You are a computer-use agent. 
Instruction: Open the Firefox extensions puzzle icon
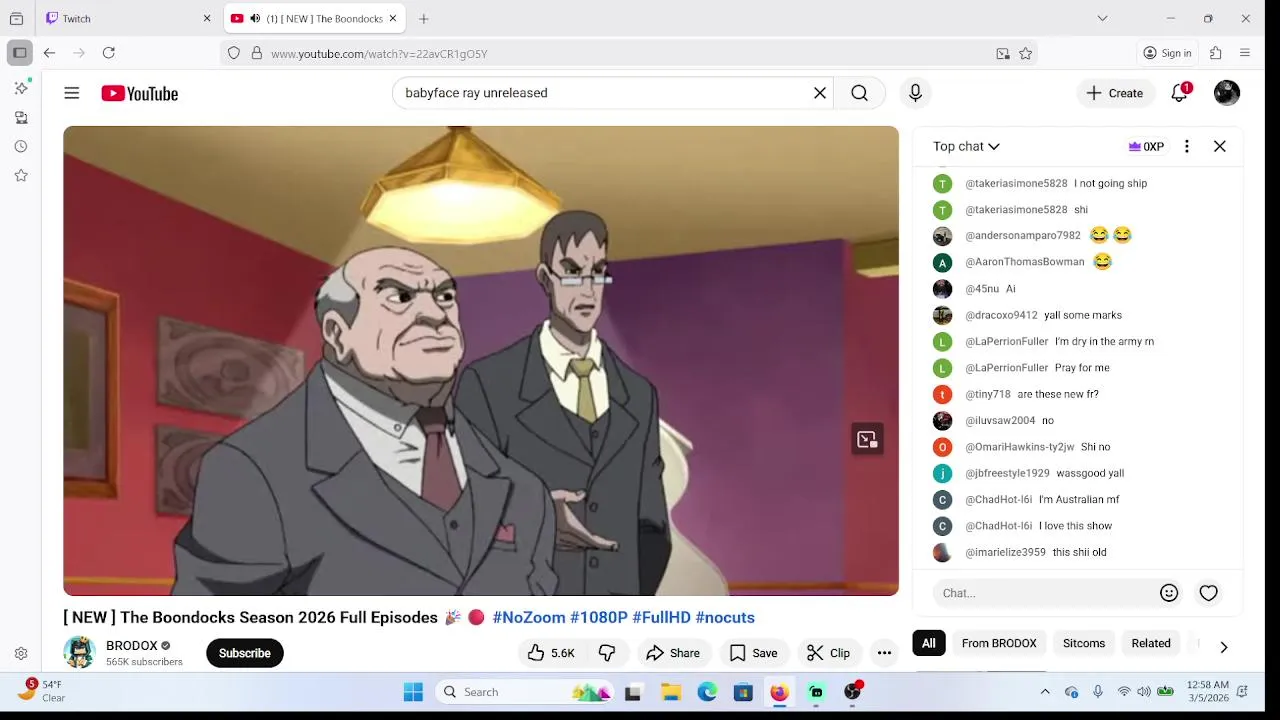(1216, 53)
